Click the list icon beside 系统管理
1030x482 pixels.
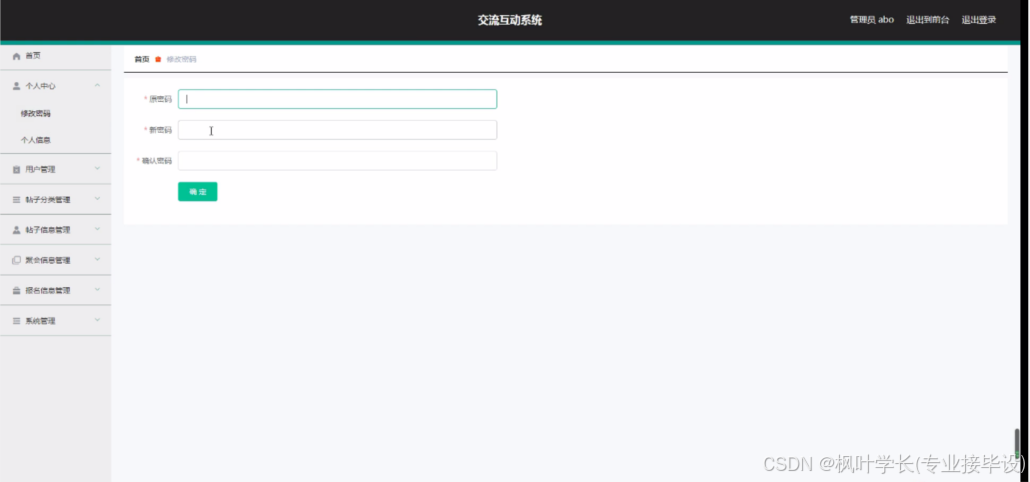pos(16,321)
